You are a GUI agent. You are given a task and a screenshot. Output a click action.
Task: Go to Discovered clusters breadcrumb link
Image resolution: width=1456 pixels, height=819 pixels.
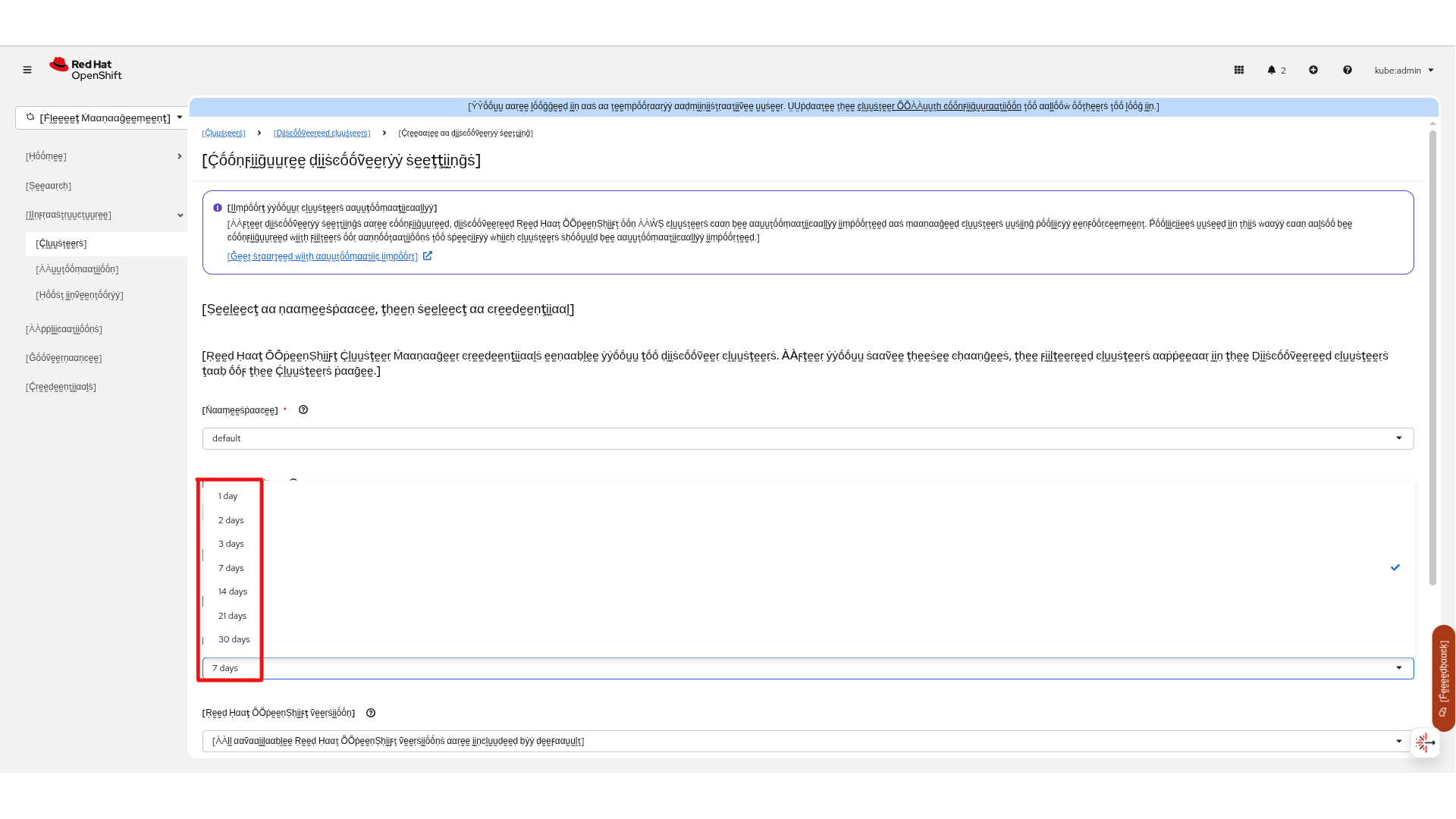coord(322,133)
